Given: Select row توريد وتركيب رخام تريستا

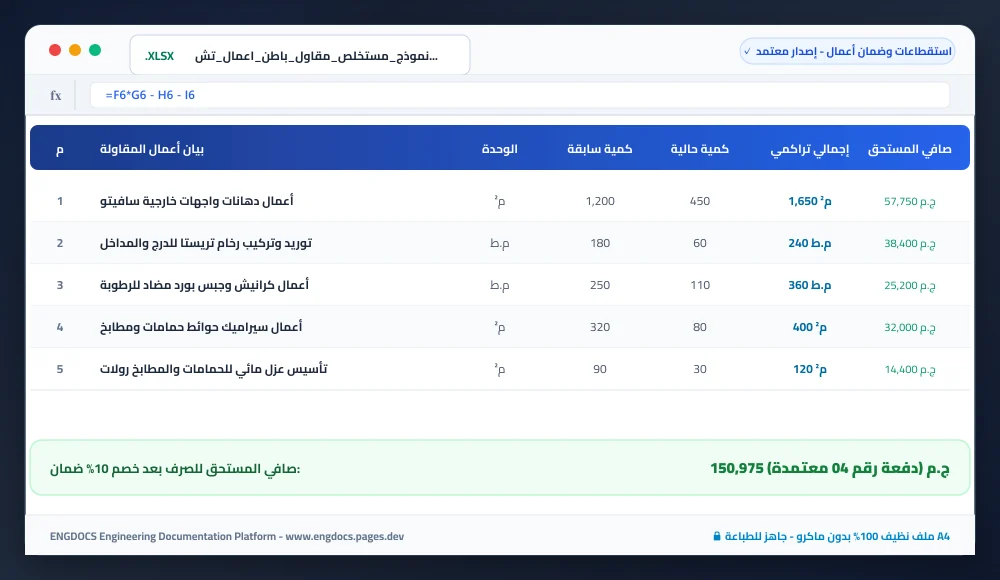Looking at the screenshot, I should pos(500,243).
